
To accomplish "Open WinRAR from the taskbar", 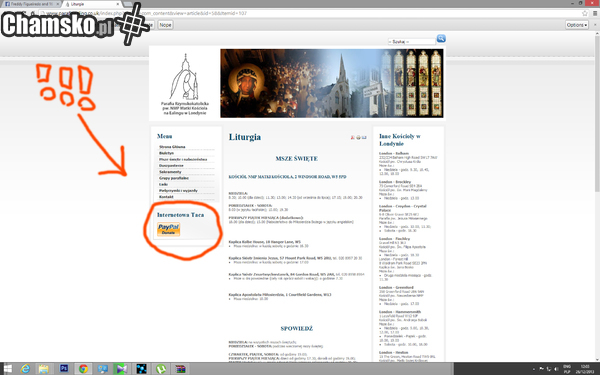I will click(x=180, y=369).
